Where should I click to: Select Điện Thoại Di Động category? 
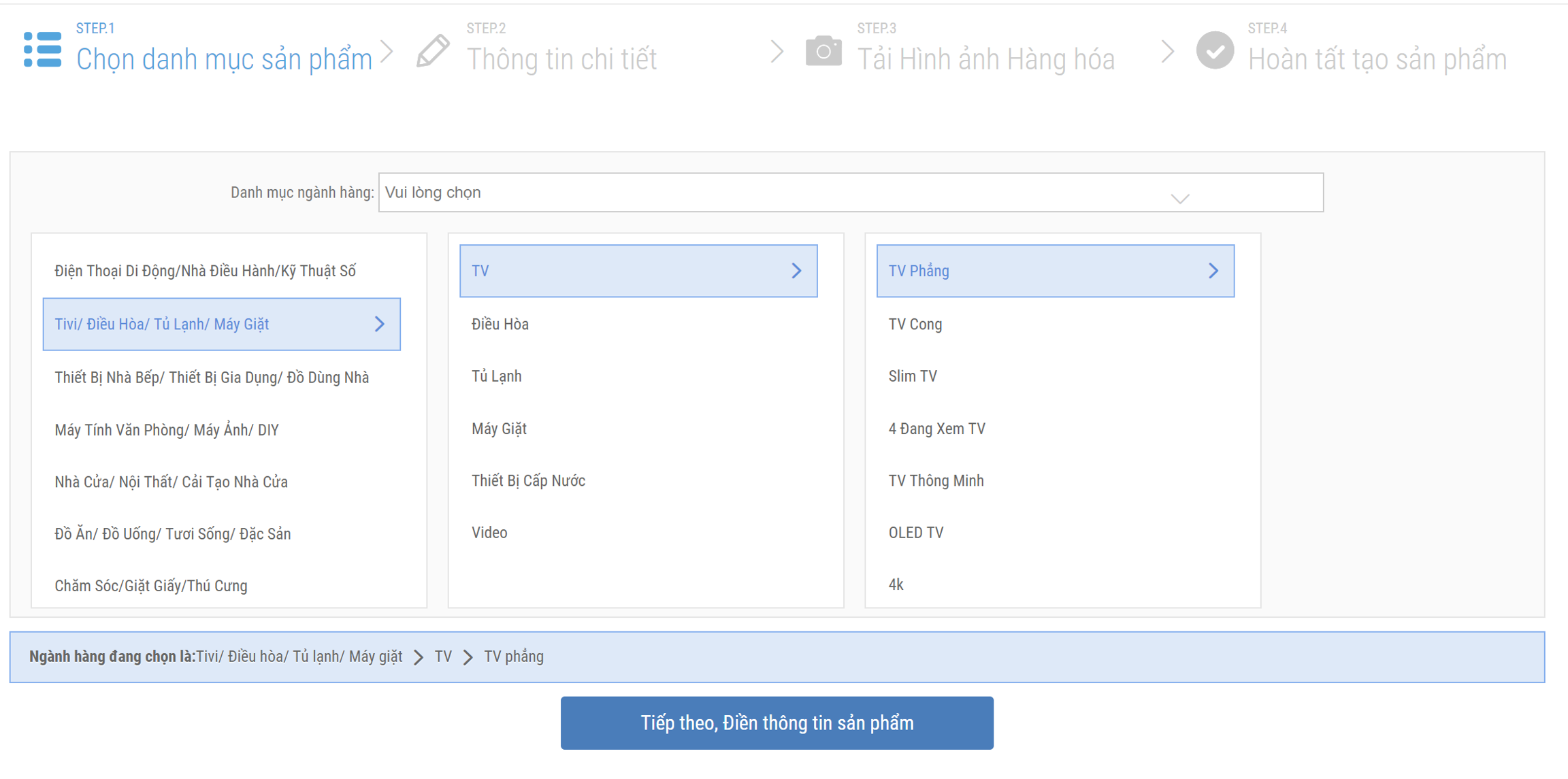pos(205,271)
